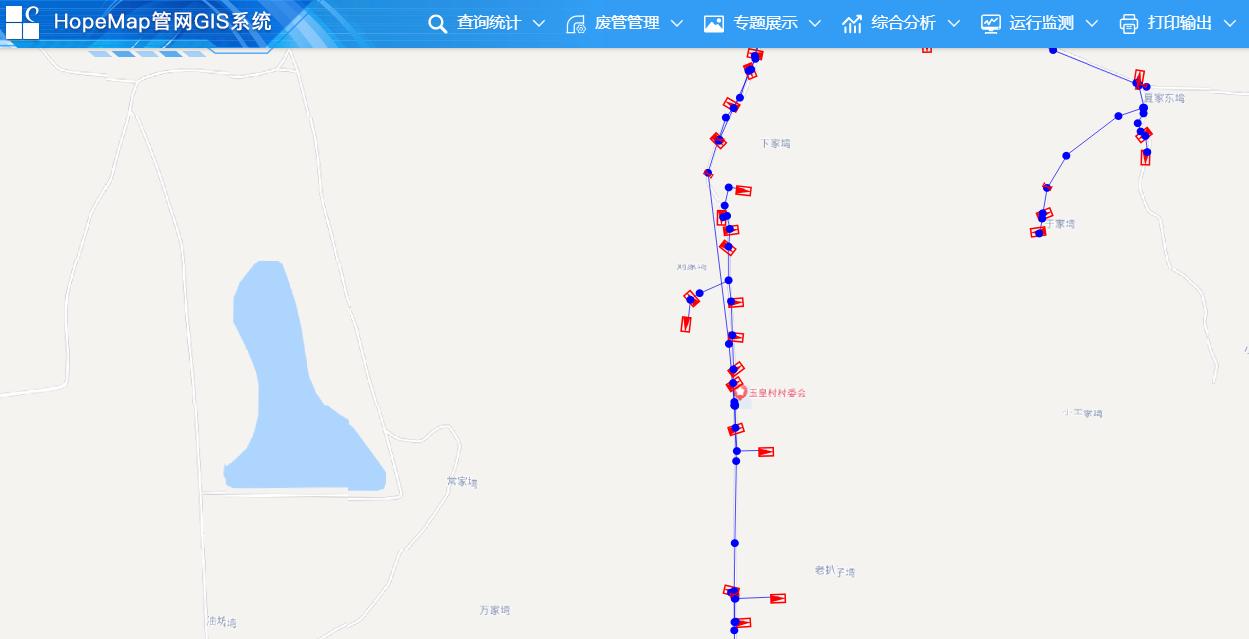Open the 运行监测 menu
The width and height of the screenshot is (1249, 639).
(x=1041, y=23)
